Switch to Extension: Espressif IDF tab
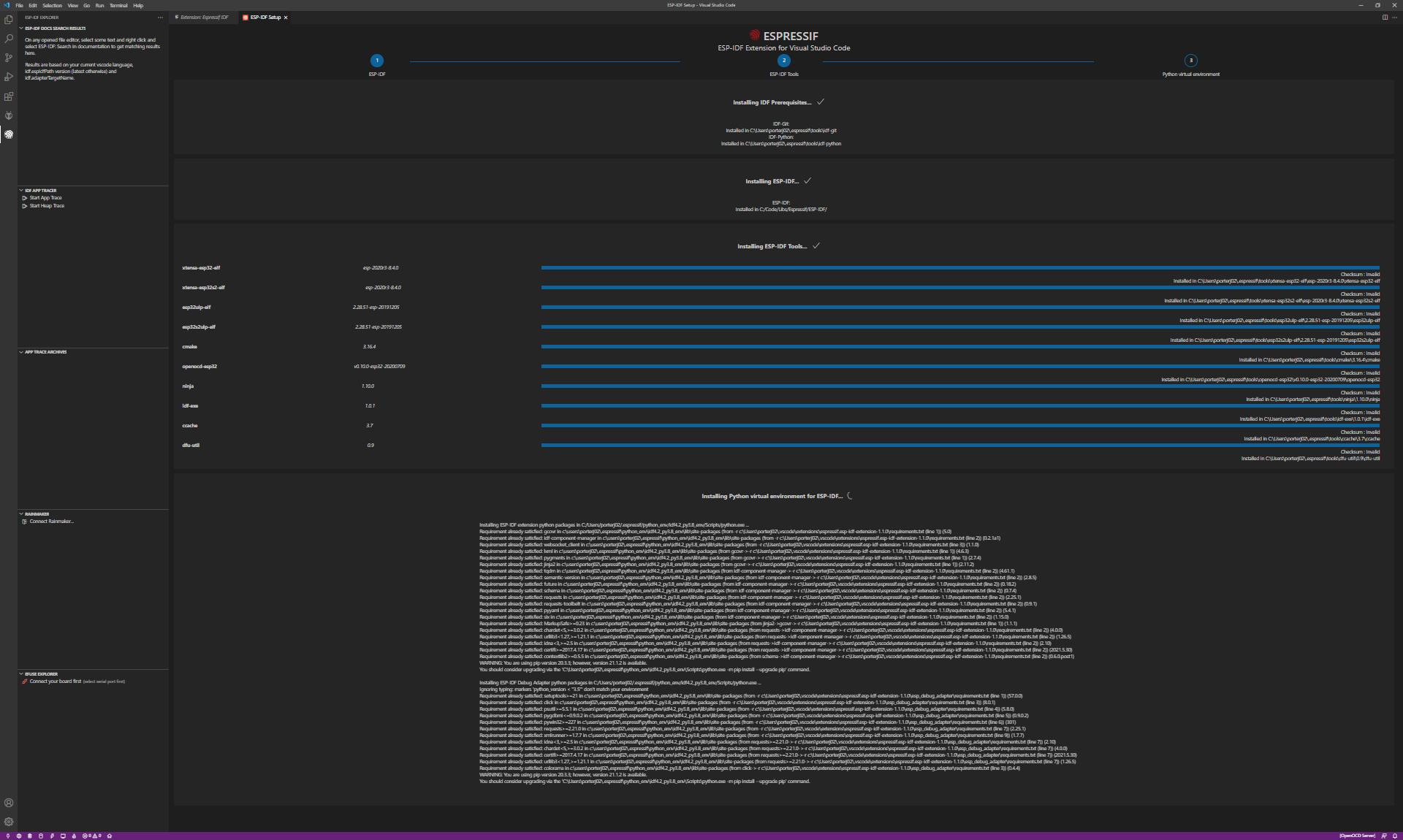The image size is (1403, 840). (x=204, y=18)
